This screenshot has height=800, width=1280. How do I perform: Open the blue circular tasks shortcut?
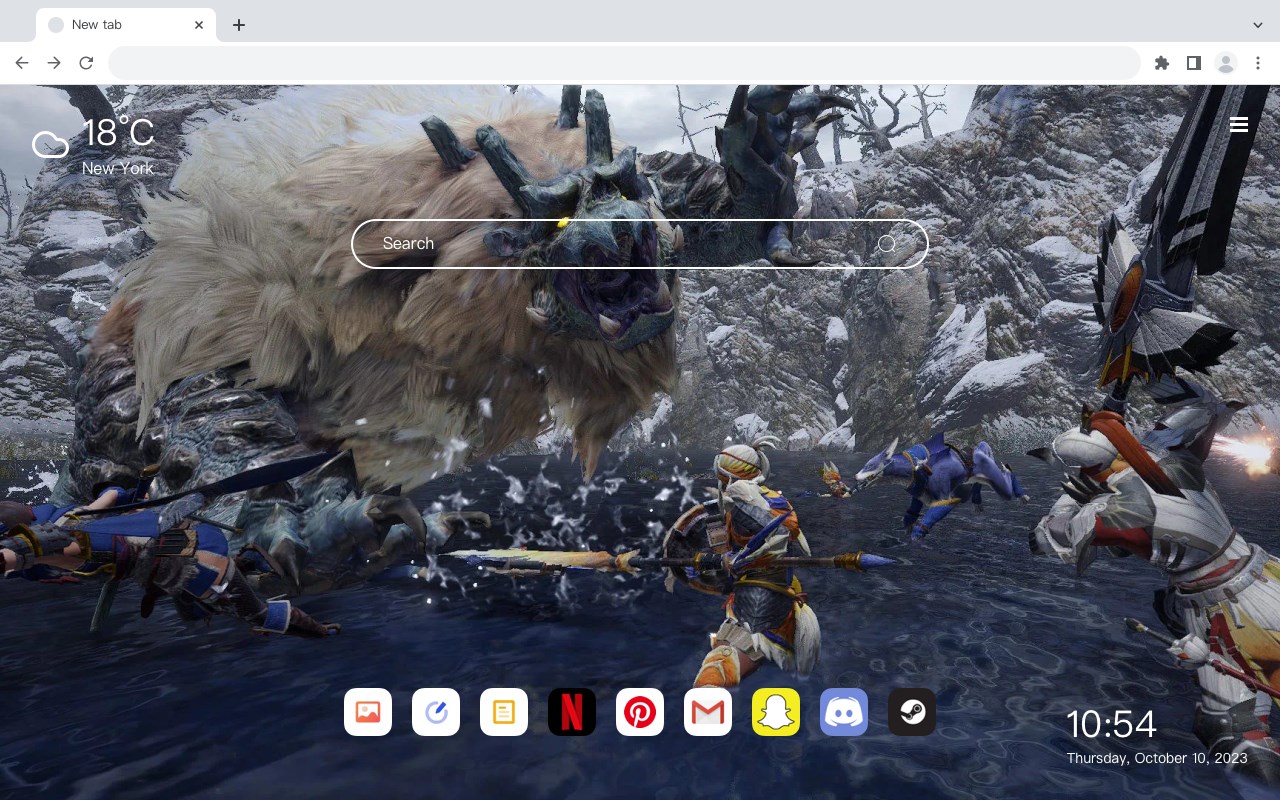click(436, 712)
